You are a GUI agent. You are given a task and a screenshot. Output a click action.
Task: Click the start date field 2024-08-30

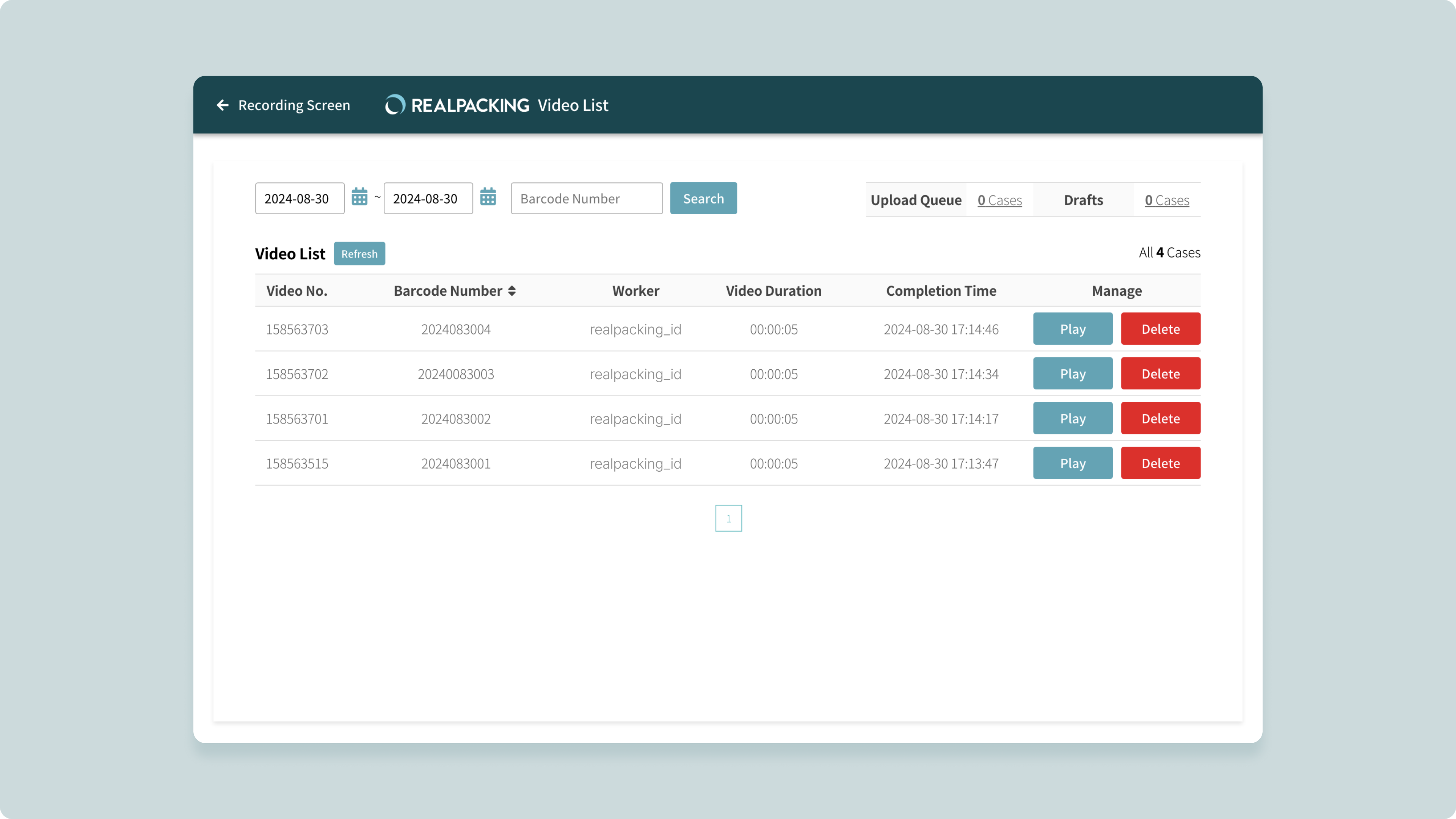pyautogui.click(x=299, y=198)
